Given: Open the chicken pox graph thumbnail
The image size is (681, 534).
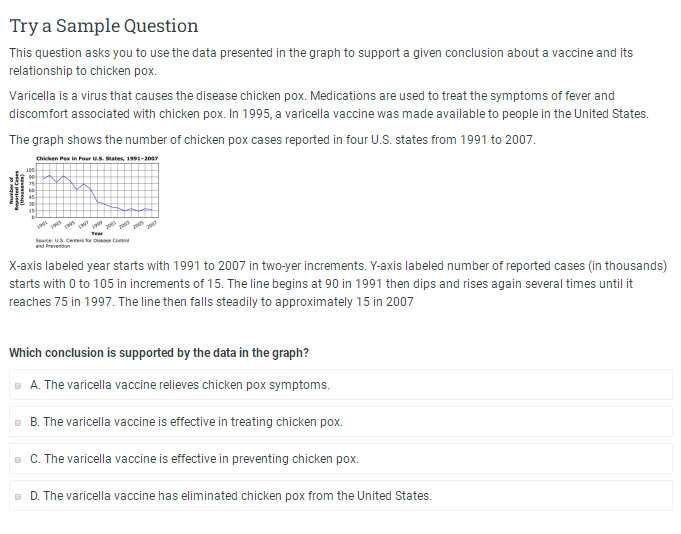Looking at the screenshot, I should [x=84, y=202].
